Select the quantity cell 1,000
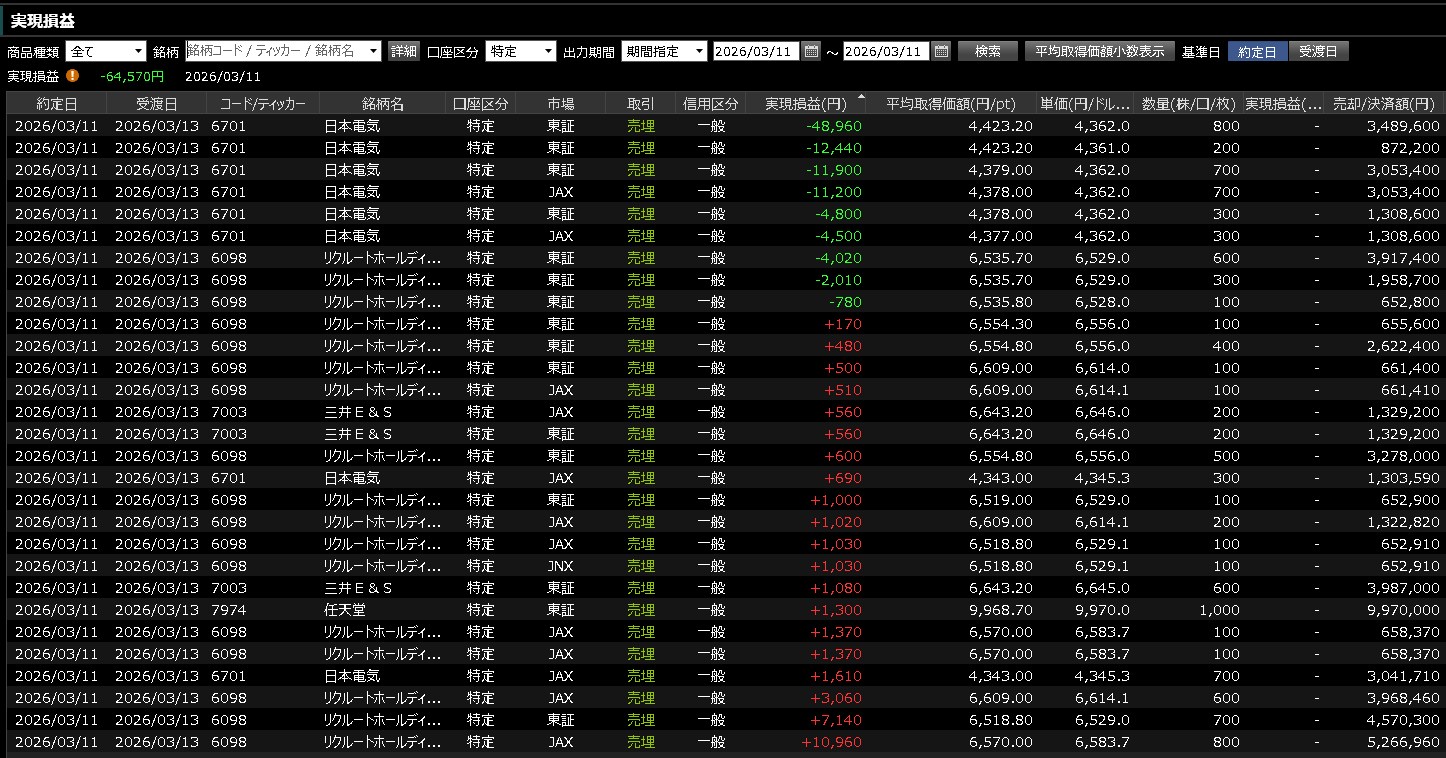 [1220, 610]
